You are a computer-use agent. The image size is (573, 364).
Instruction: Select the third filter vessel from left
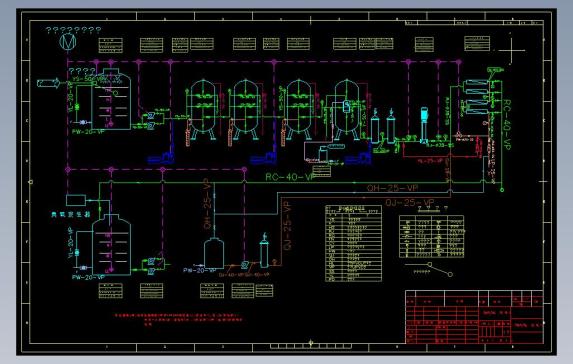click(x=299, y=109)
